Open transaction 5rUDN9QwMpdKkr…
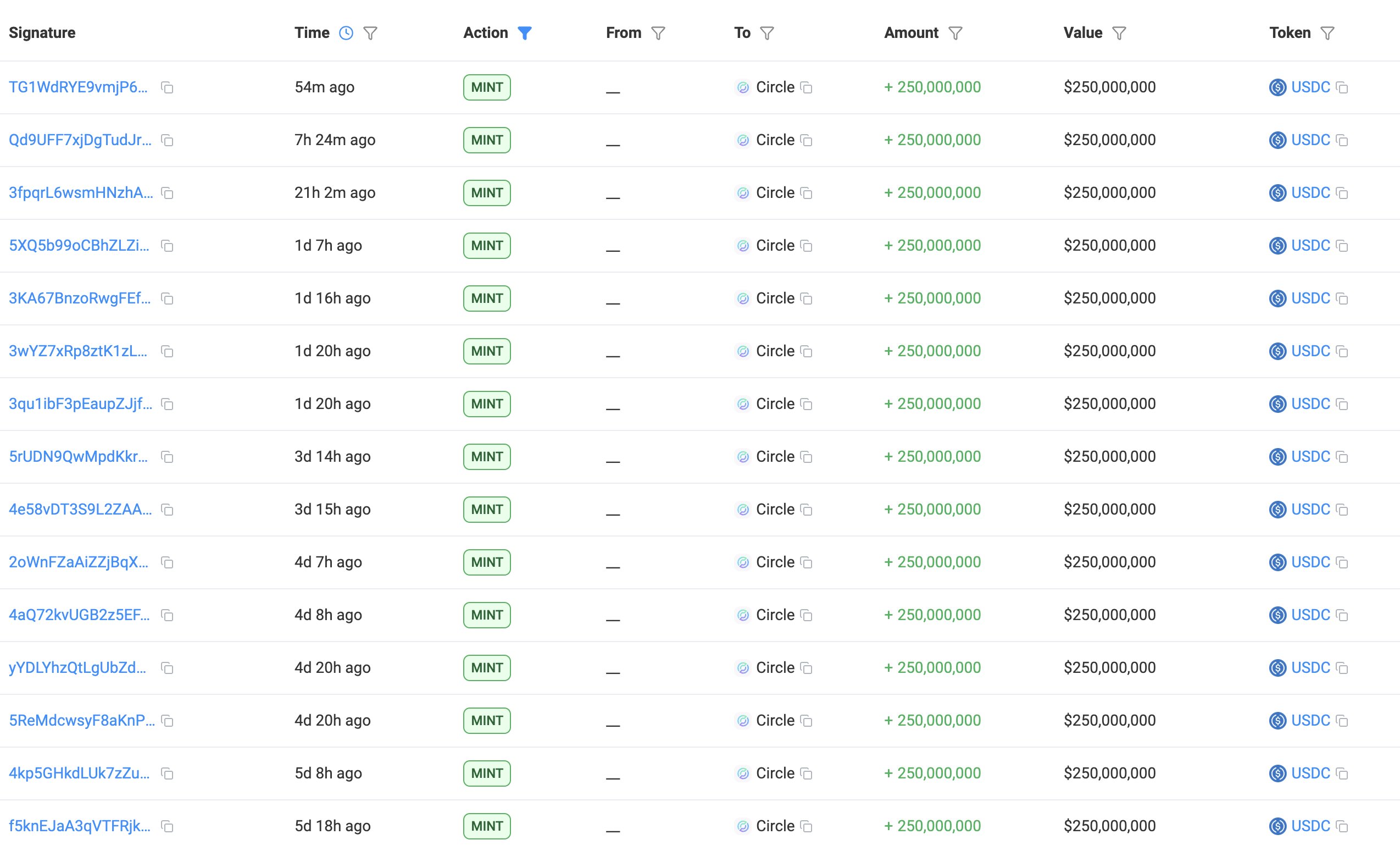Screen dimensions: 1400x851 (79, 456)
